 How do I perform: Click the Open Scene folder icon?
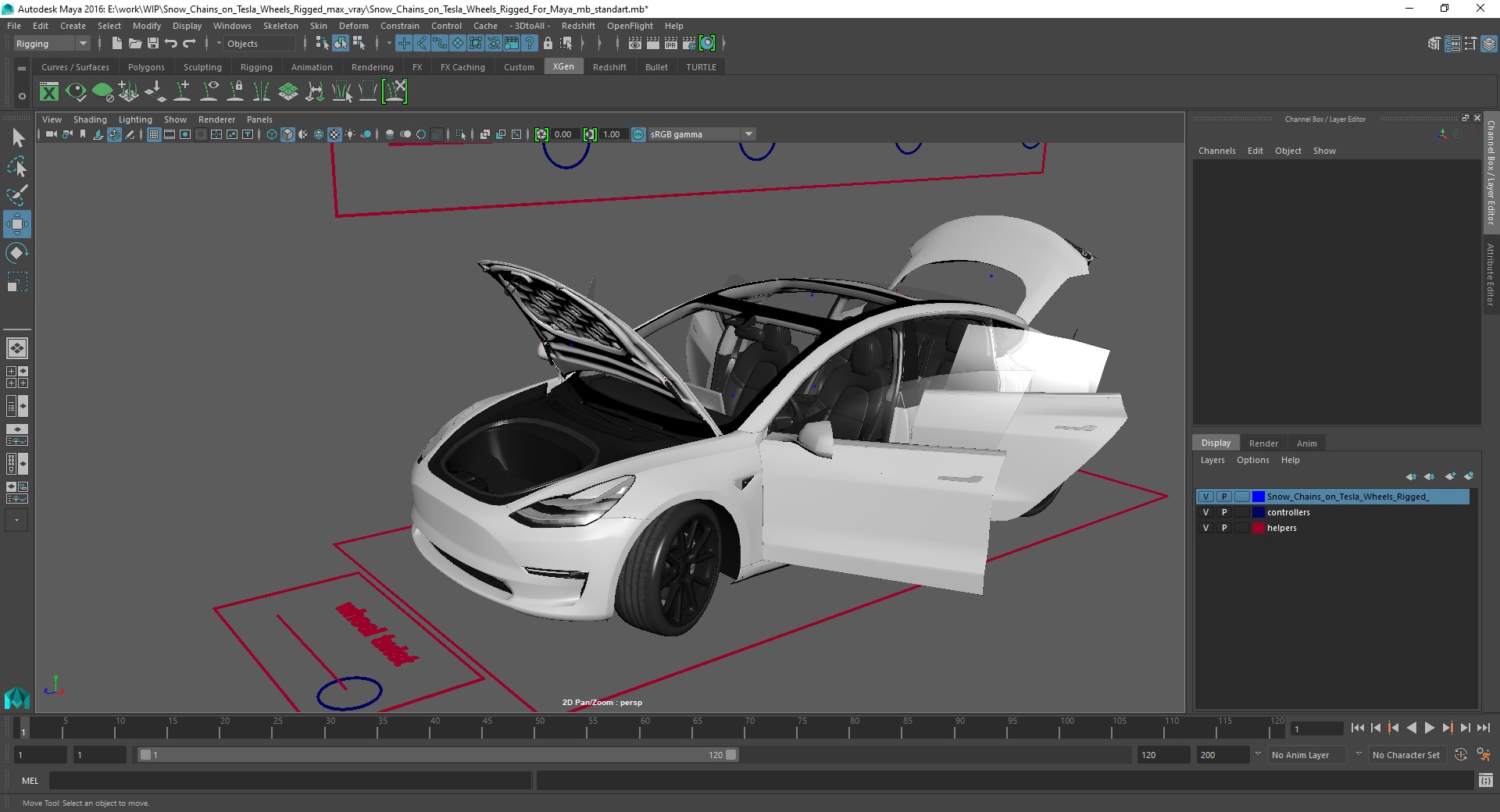tap(135, 44)
